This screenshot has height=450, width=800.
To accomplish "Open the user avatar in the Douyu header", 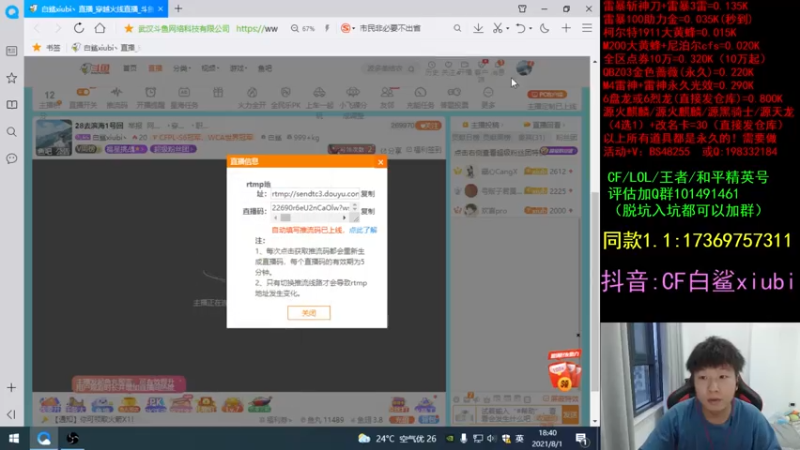I will coord(524,68).
